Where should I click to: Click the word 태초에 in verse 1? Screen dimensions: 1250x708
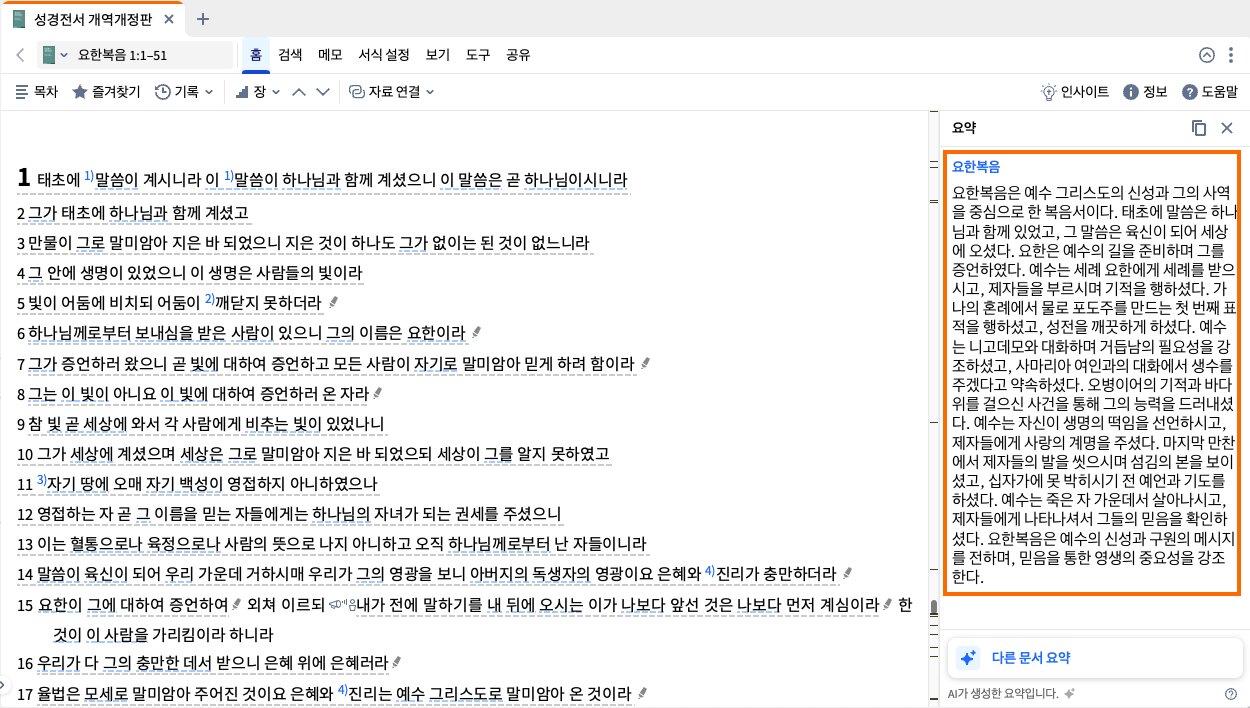pos(59,181)
